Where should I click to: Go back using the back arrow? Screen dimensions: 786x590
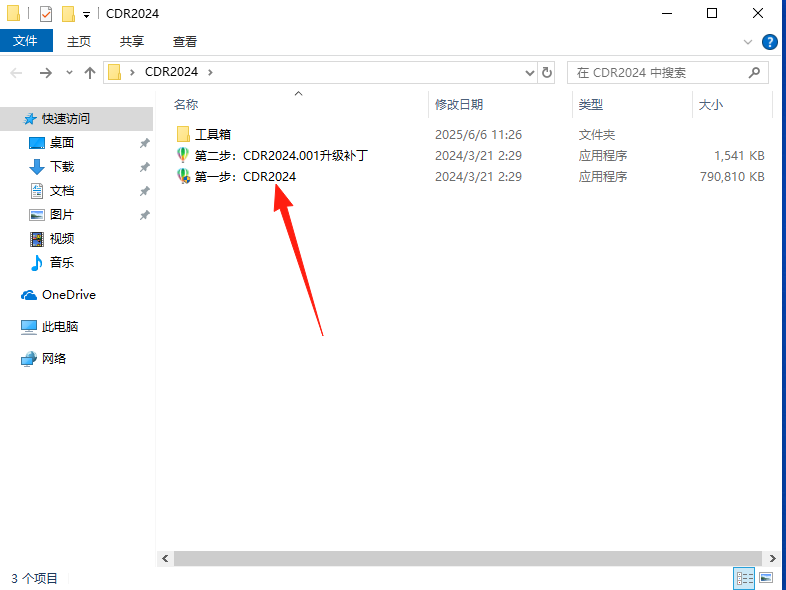(x=16, y=73)
